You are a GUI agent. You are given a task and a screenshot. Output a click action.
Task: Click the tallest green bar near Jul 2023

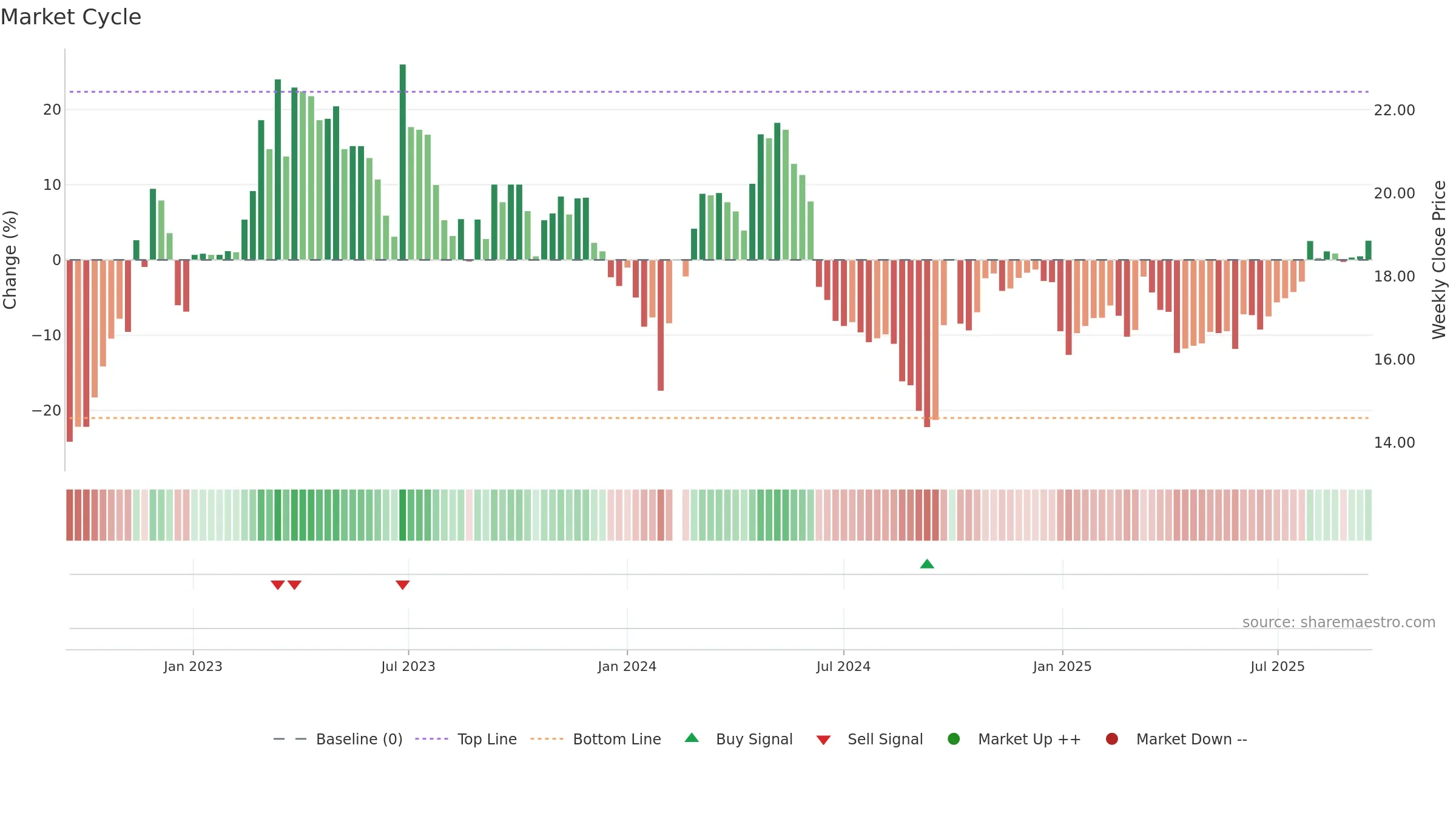(402, 162)
